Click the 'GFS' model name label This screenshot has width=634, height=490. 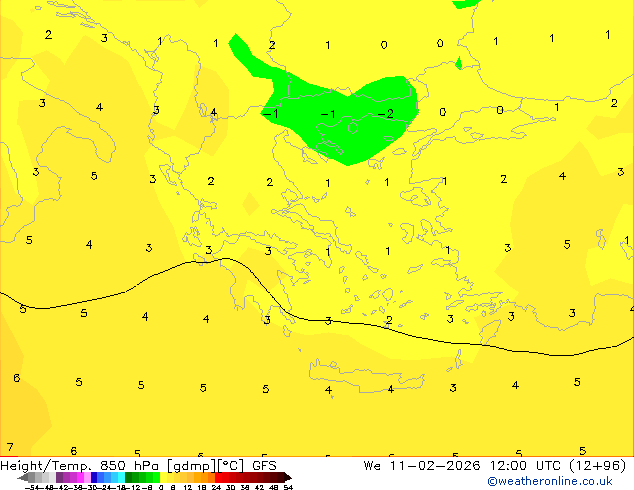(264, 466)
